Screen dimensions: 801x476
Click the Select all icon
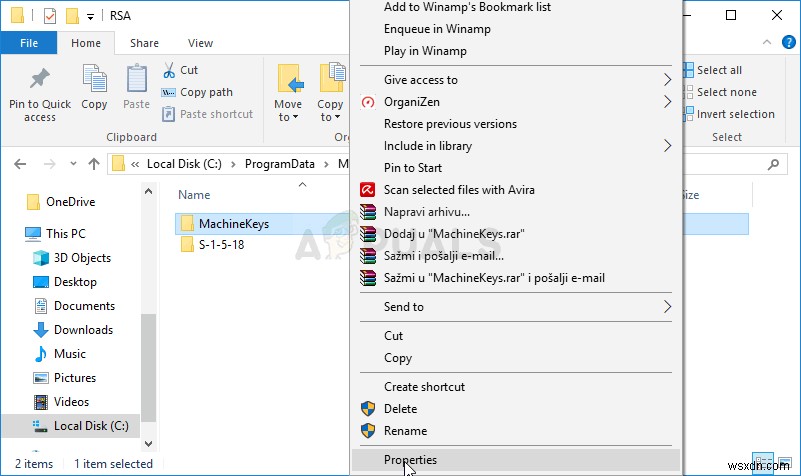click(x=688, y=70)
